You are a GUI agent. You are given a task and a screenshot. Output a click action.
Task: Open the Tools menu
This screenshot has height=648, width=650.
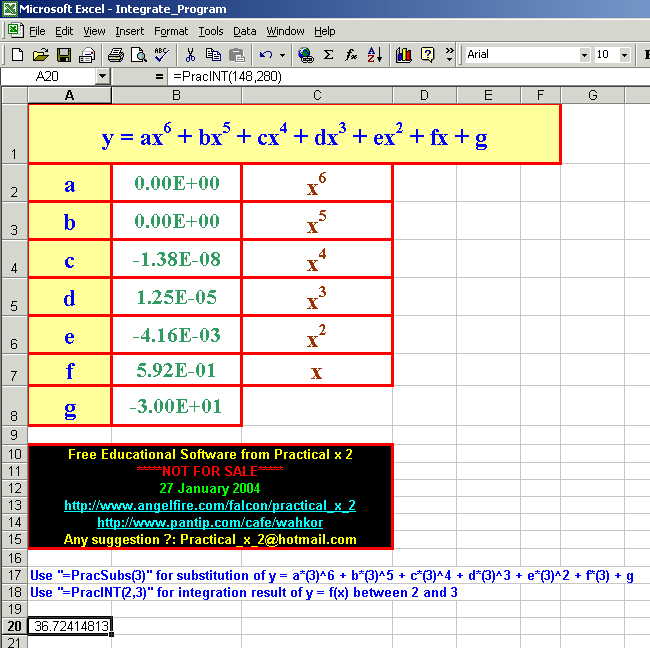(211, 31)
